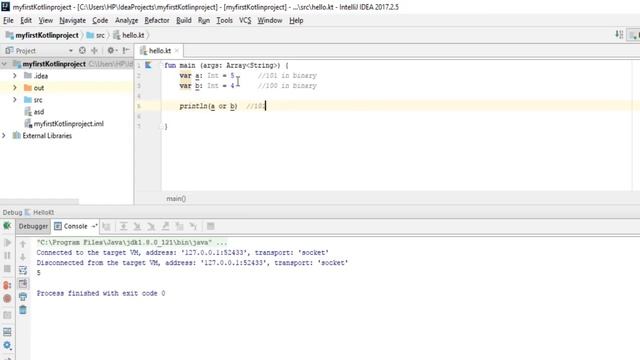Click the run to cursor icon
The width and height of the screenshot is (640, 360).
[x=193, y=226]
